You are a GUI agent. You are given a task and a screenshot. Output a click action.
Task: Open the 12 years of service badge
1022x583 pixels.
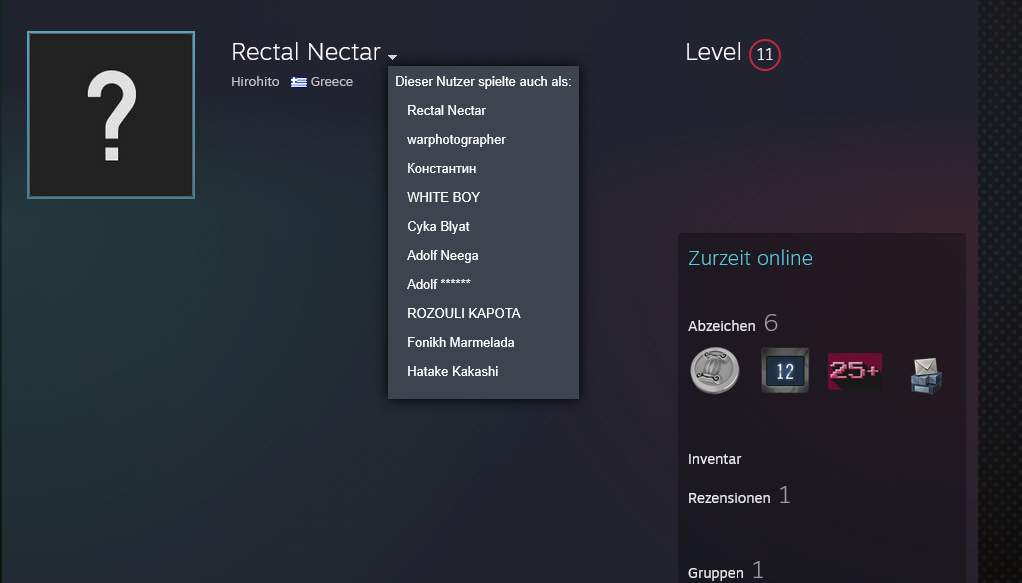[785, 371]
